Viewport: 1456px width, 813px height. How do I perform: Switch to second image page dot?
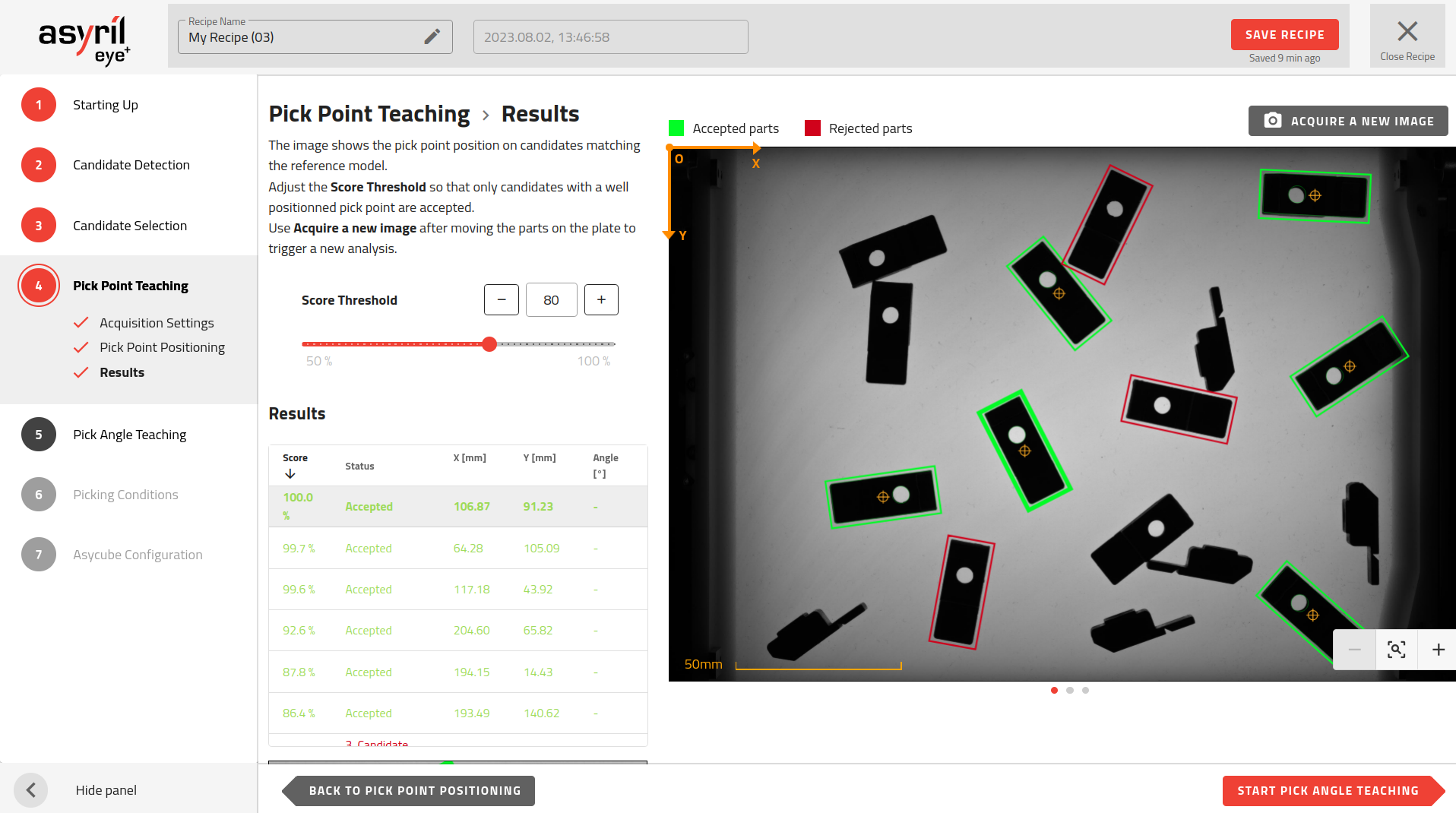(x=1070, y=691)
